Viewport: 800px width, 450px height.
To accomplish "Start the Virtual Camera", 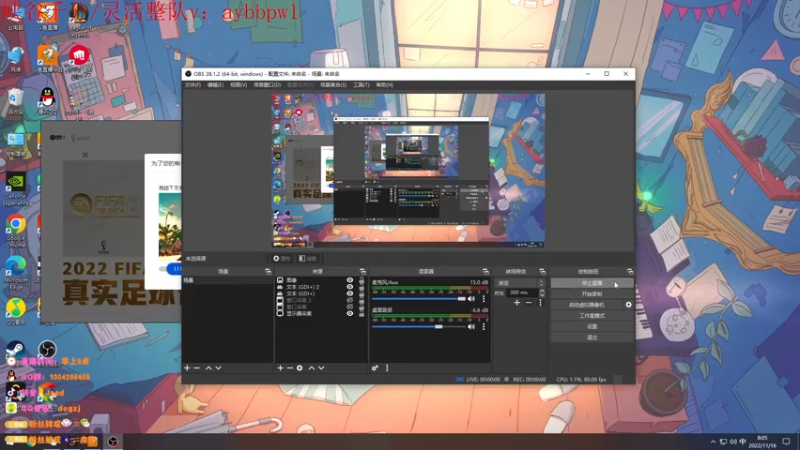I will [587, 305].
